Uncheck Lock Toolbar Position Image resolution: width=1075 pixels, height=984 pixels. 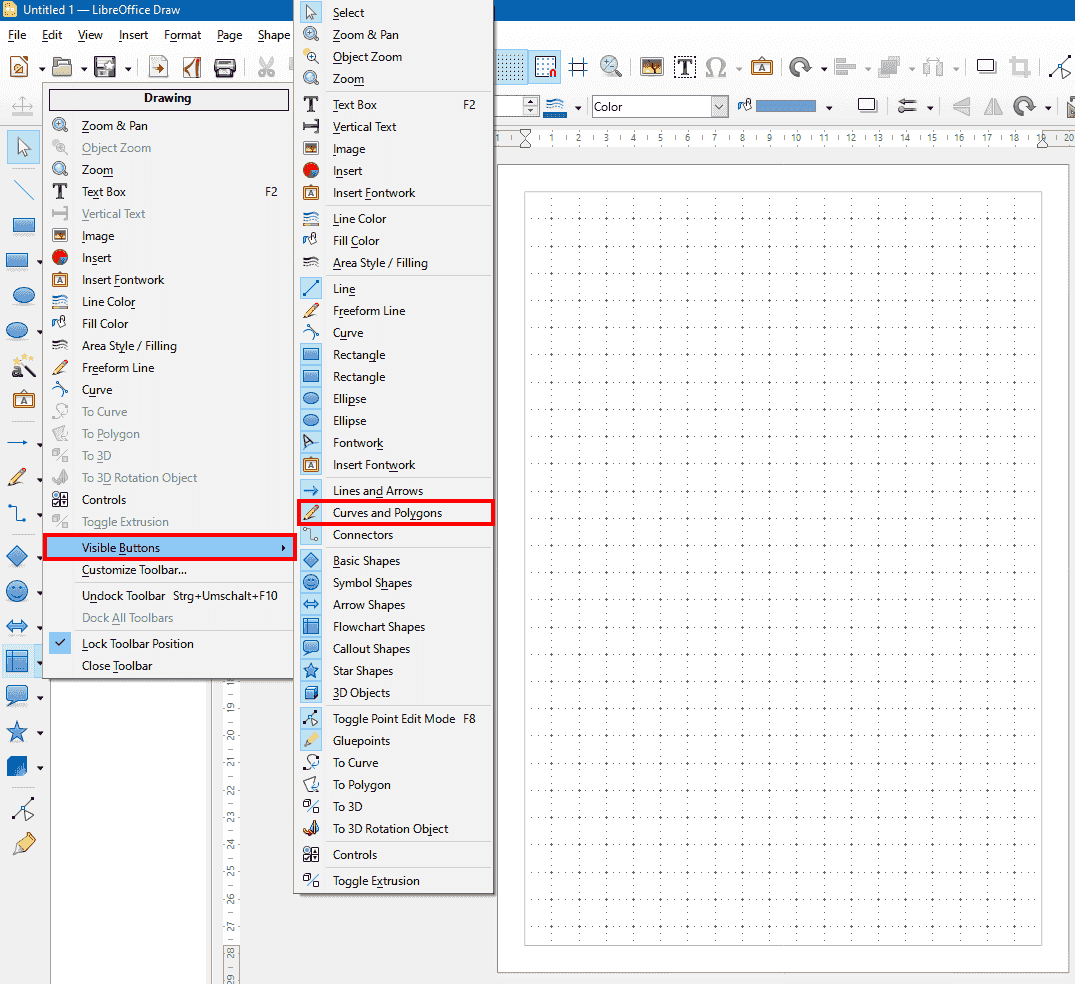click(x=137, y=644)
